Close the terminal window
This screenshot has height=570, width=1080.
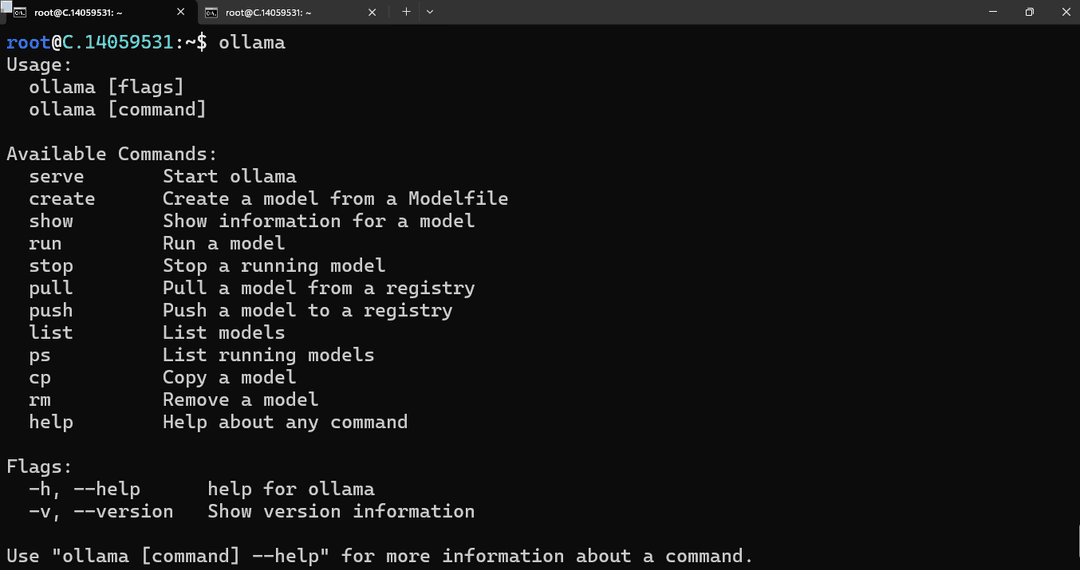1064,12
